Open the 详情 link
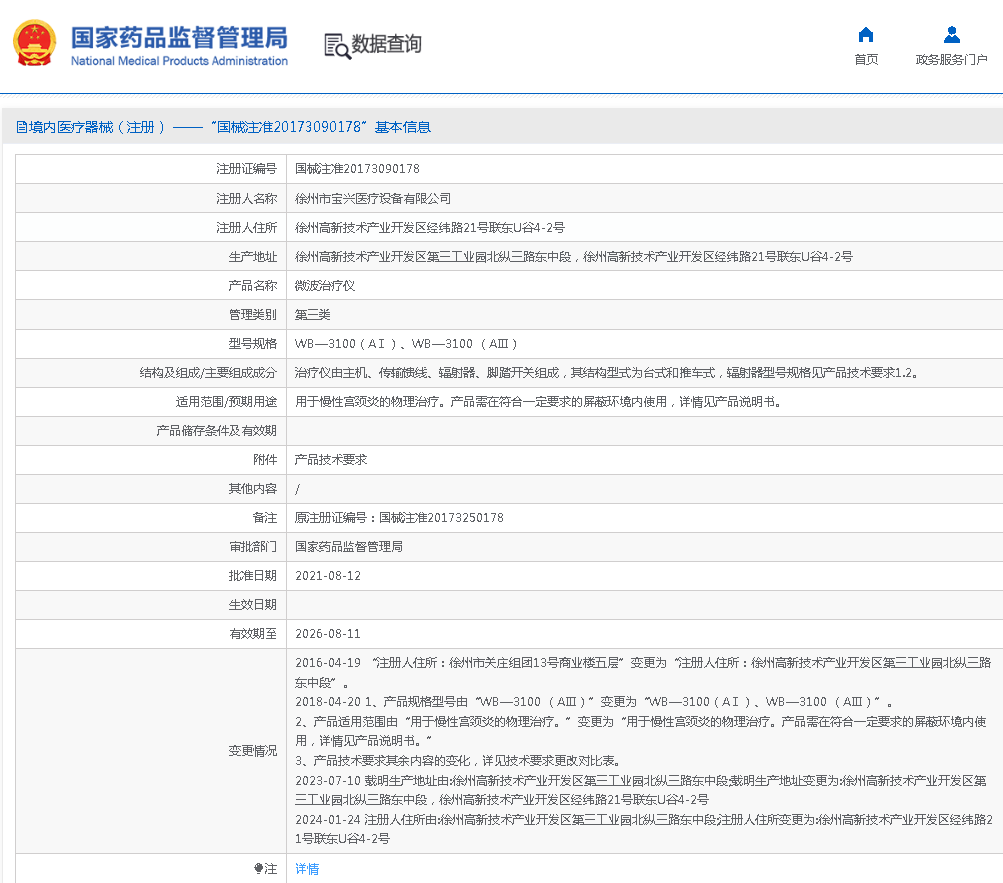 tap(307, 868)
